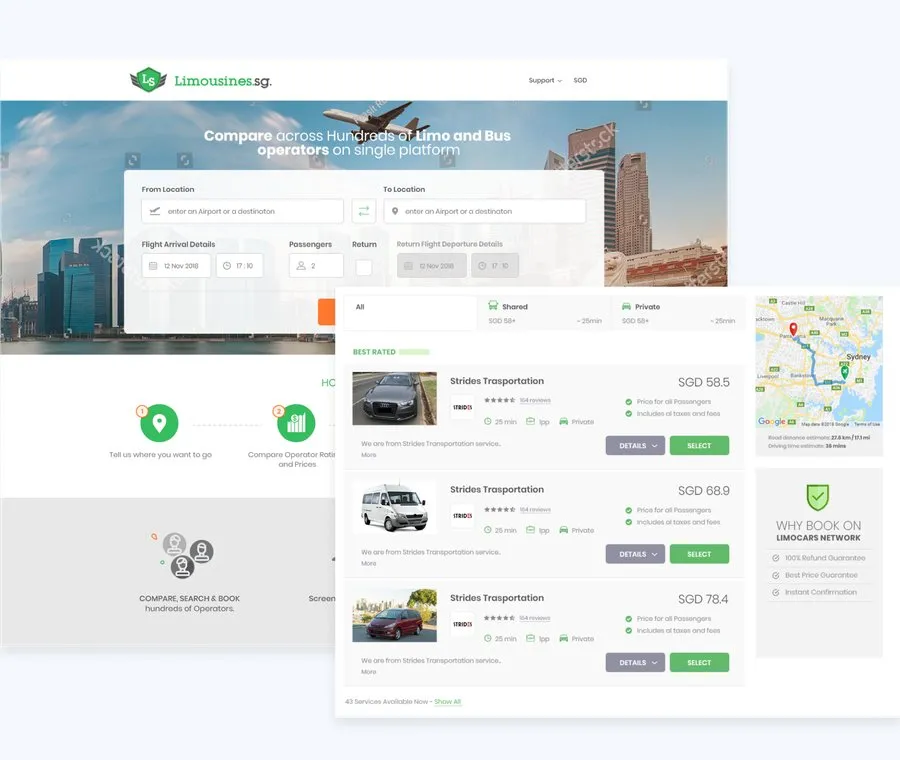Select the Shared results tab

(544, 313)
